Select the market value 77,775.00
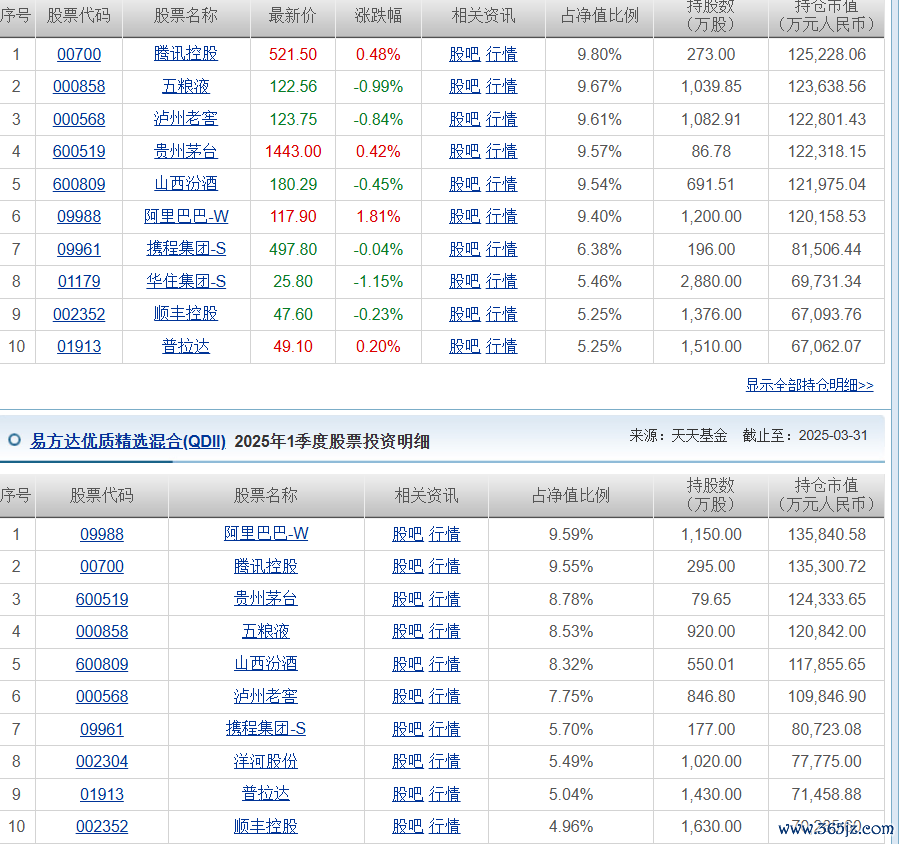This screenshot has height=844, width=901. [x=826, y=761]
